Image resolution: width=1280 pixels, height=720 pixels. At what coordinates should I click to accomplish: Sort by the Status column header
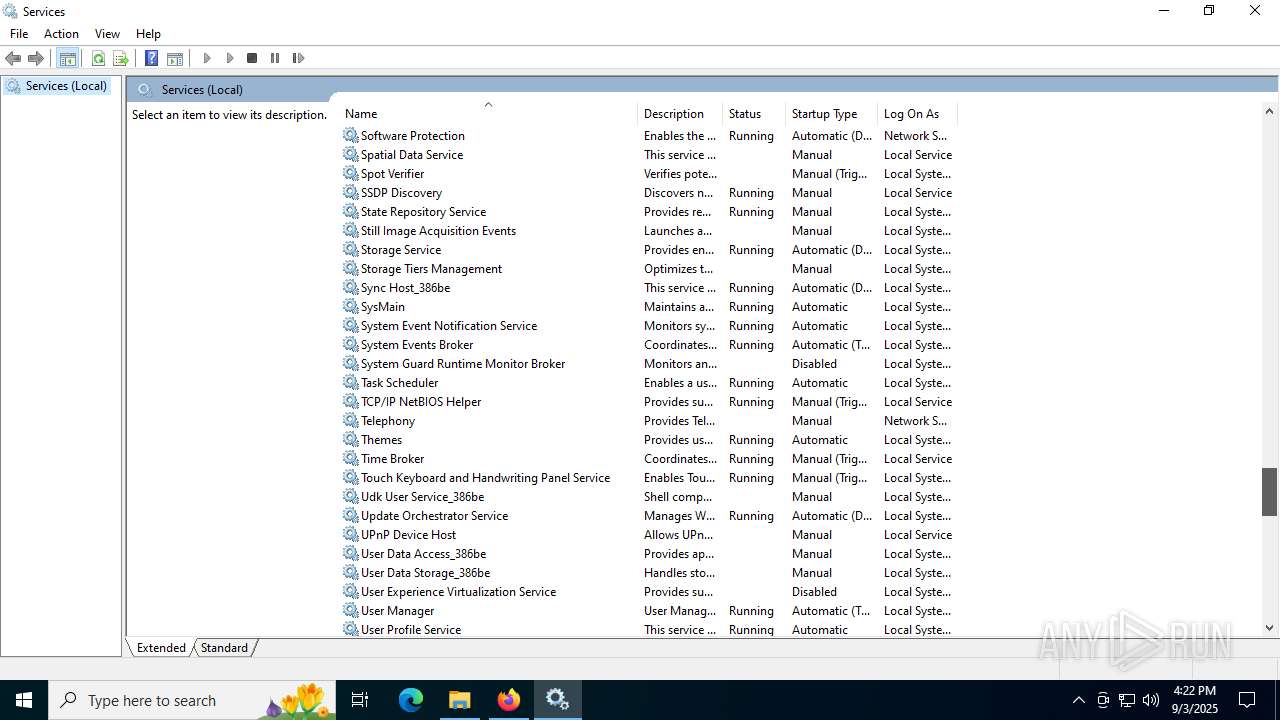[x=754, y=114]
